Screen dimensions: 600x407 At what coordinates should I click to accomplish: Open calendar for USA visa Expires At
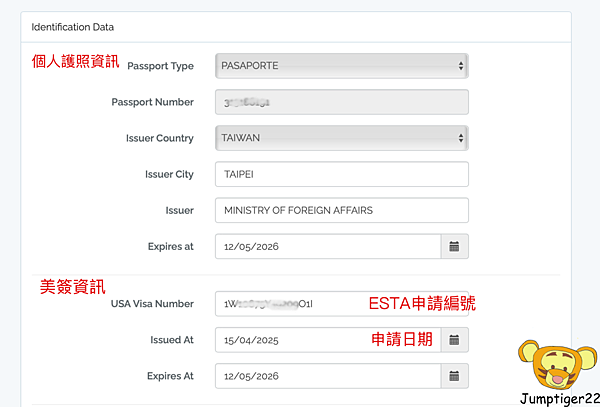(455, 376)
